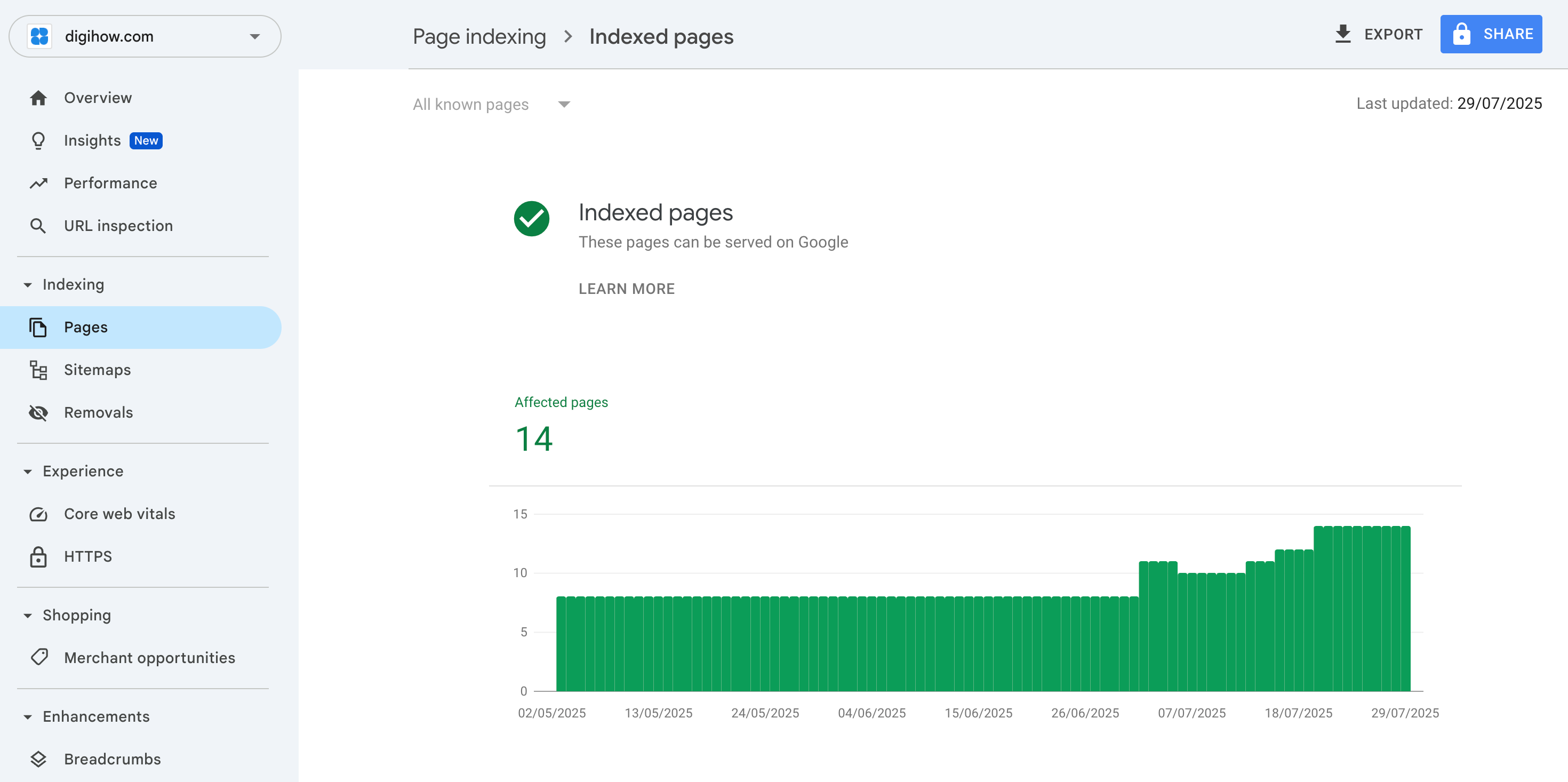
Task: Open Merchant opportunities
Action: point(141,658)
